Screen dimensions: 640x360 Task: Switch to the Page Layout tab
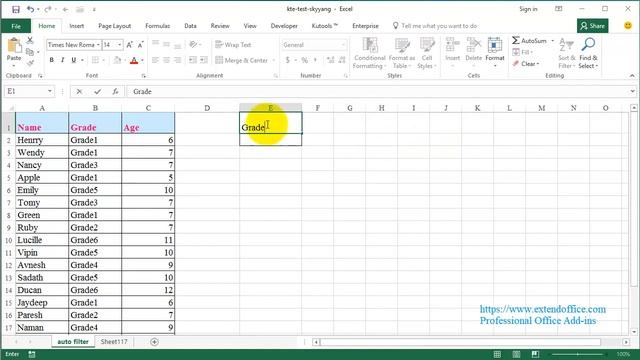coord(114,26)
